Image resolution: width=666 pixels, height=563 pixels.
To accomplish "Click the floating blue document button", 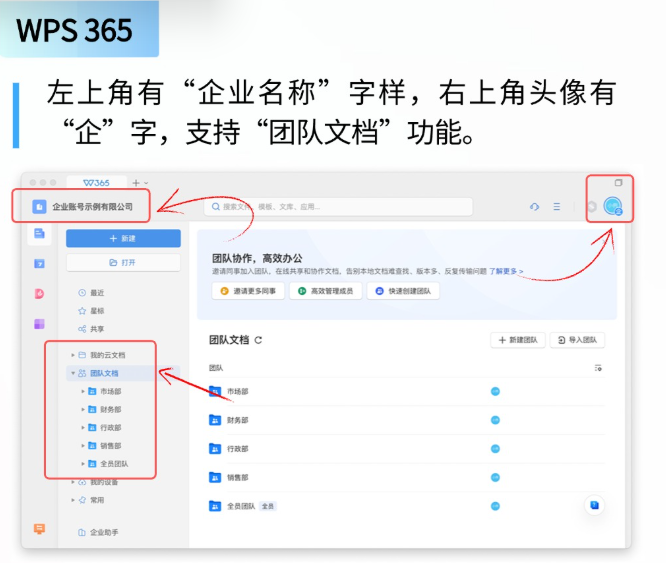I will click(594, 505).
